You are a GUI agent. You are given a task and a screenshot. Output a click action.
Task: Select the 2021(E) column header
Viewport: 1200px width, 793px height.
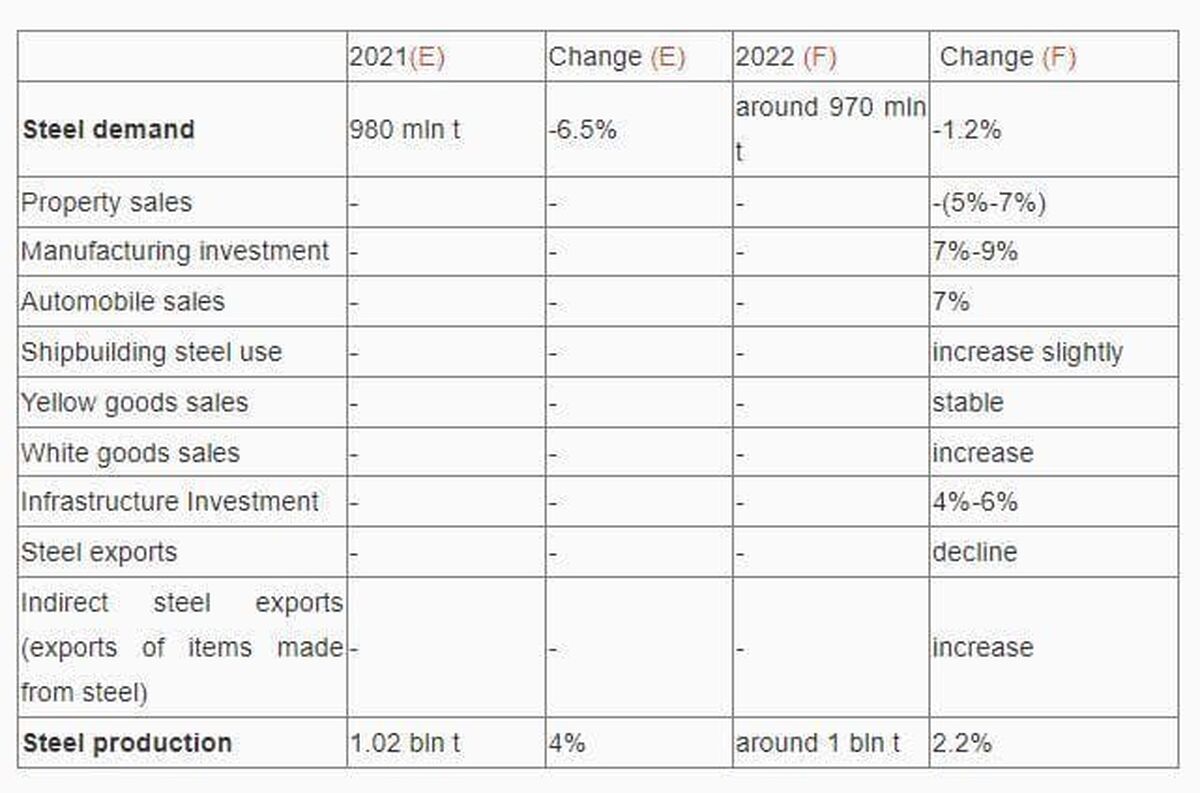coord(397,57)
